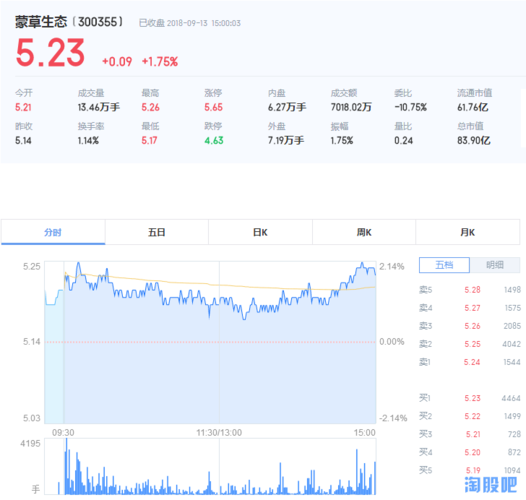Open the 月K chart tab

[x=468, y=232]
